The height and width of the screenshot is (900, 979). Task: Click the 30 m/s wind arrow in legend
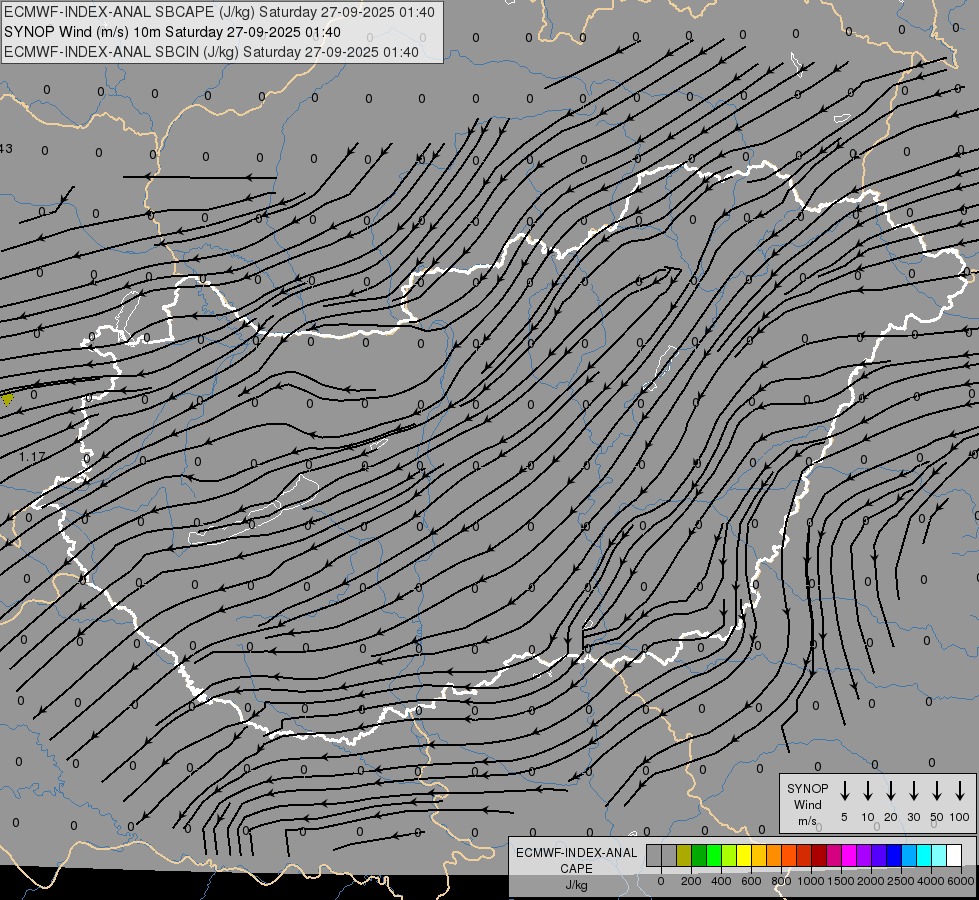(x=913, y=791)
